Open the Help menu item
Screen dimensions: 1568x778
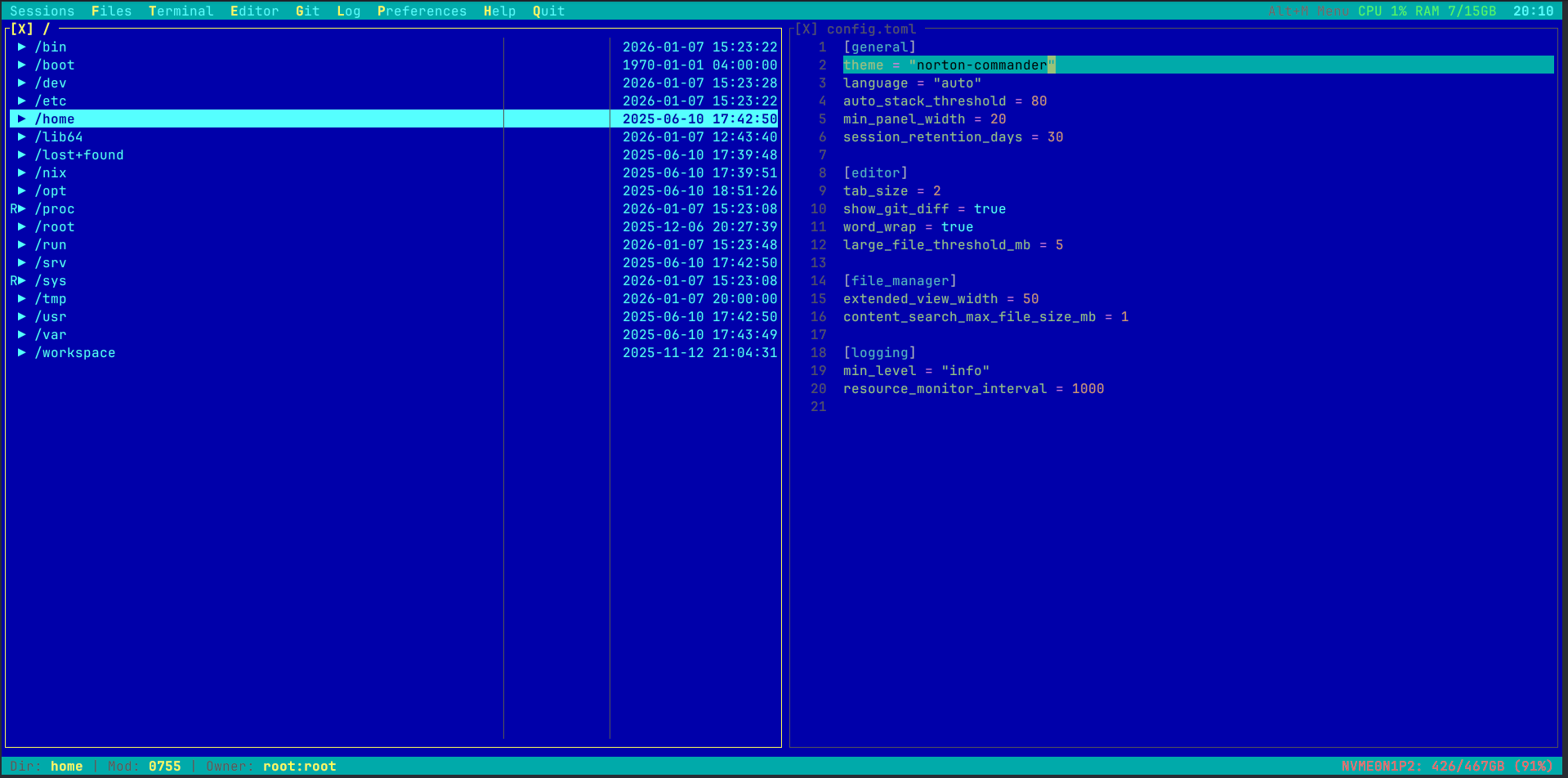(x=498, y=11)
